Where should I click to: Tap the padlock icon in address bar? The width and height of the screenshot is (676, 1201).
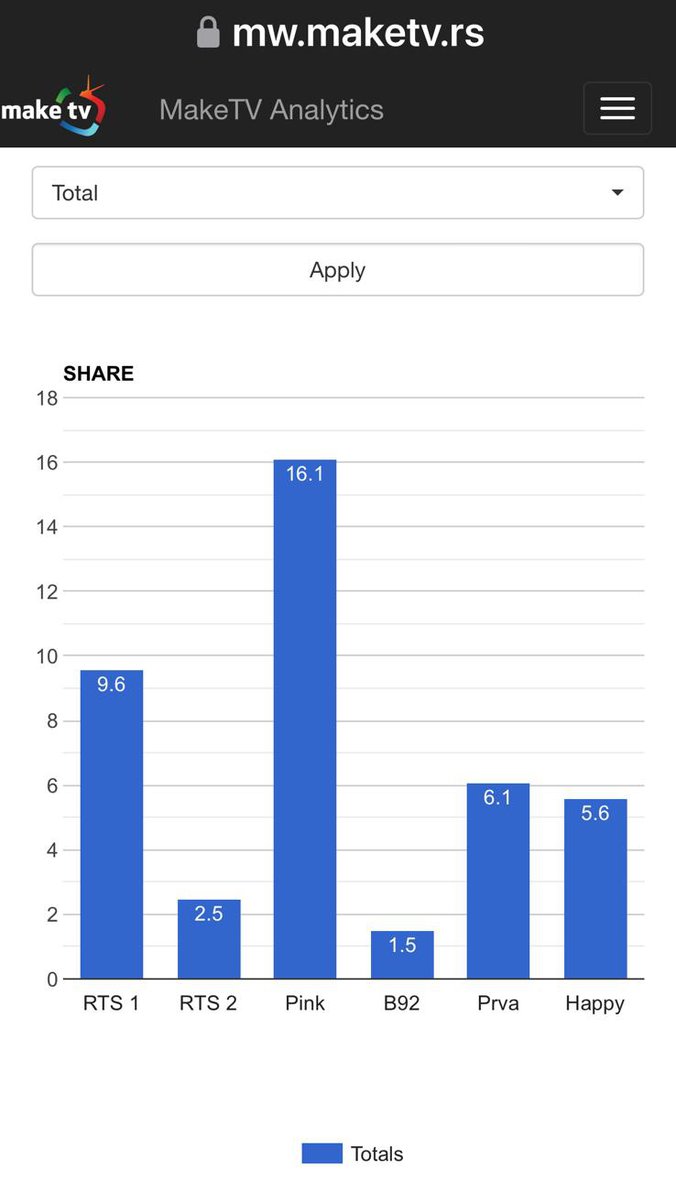tap(208, 32)
